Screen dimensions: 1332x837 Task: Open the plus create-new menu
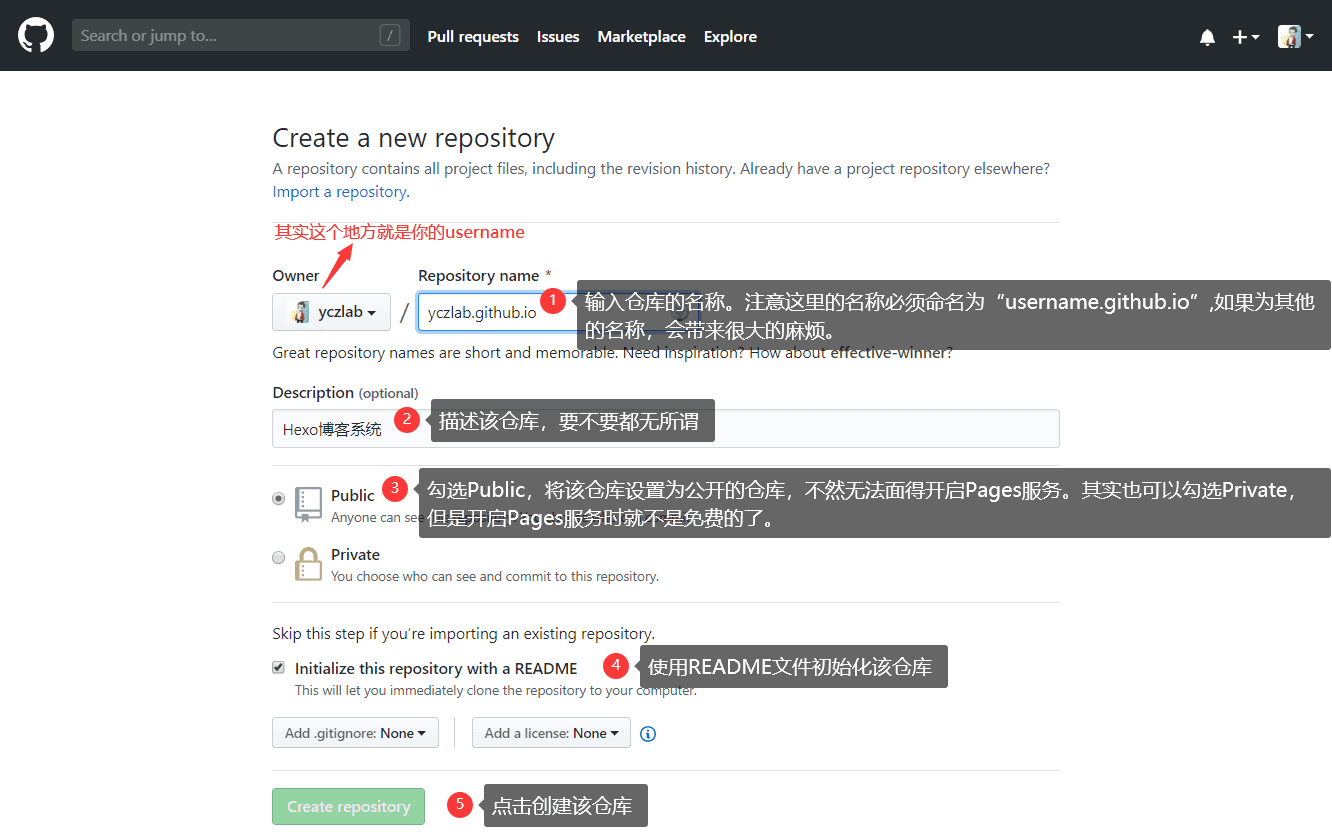[x=1245, y=37]
